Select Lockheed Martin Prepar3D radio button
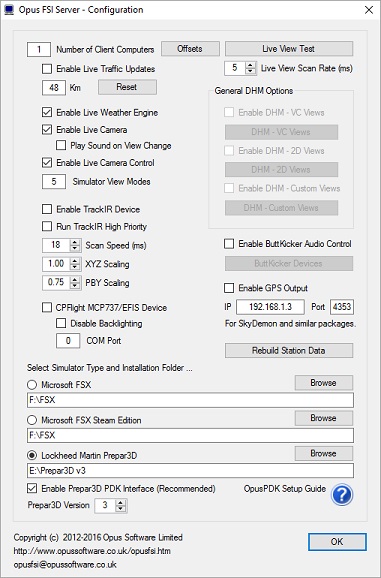This screenshot has height=578, width=381. (x=32, y=455)
